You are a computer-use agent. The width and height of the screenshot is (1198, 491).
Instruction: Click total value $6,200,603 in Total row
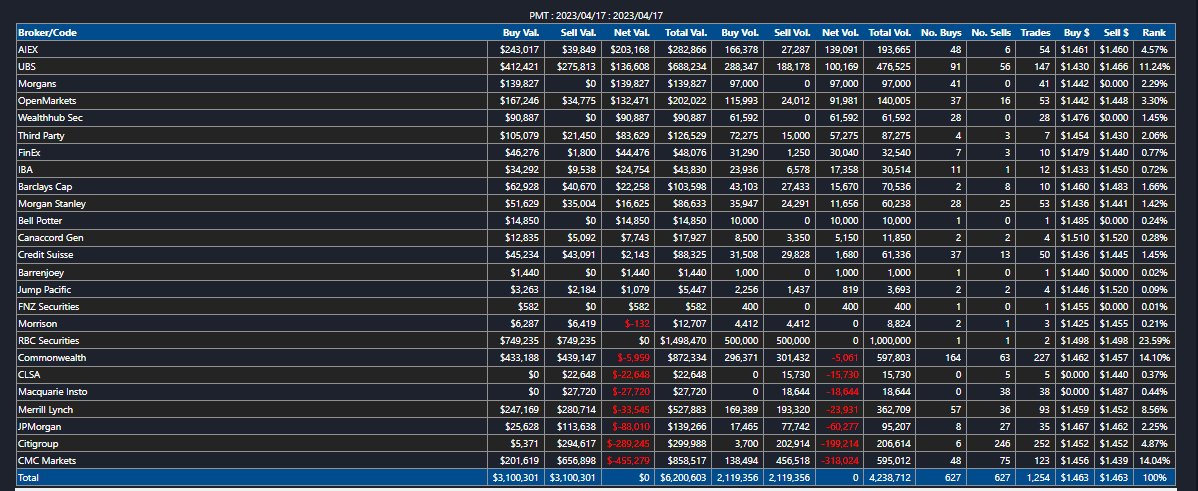tap(683, 477)
